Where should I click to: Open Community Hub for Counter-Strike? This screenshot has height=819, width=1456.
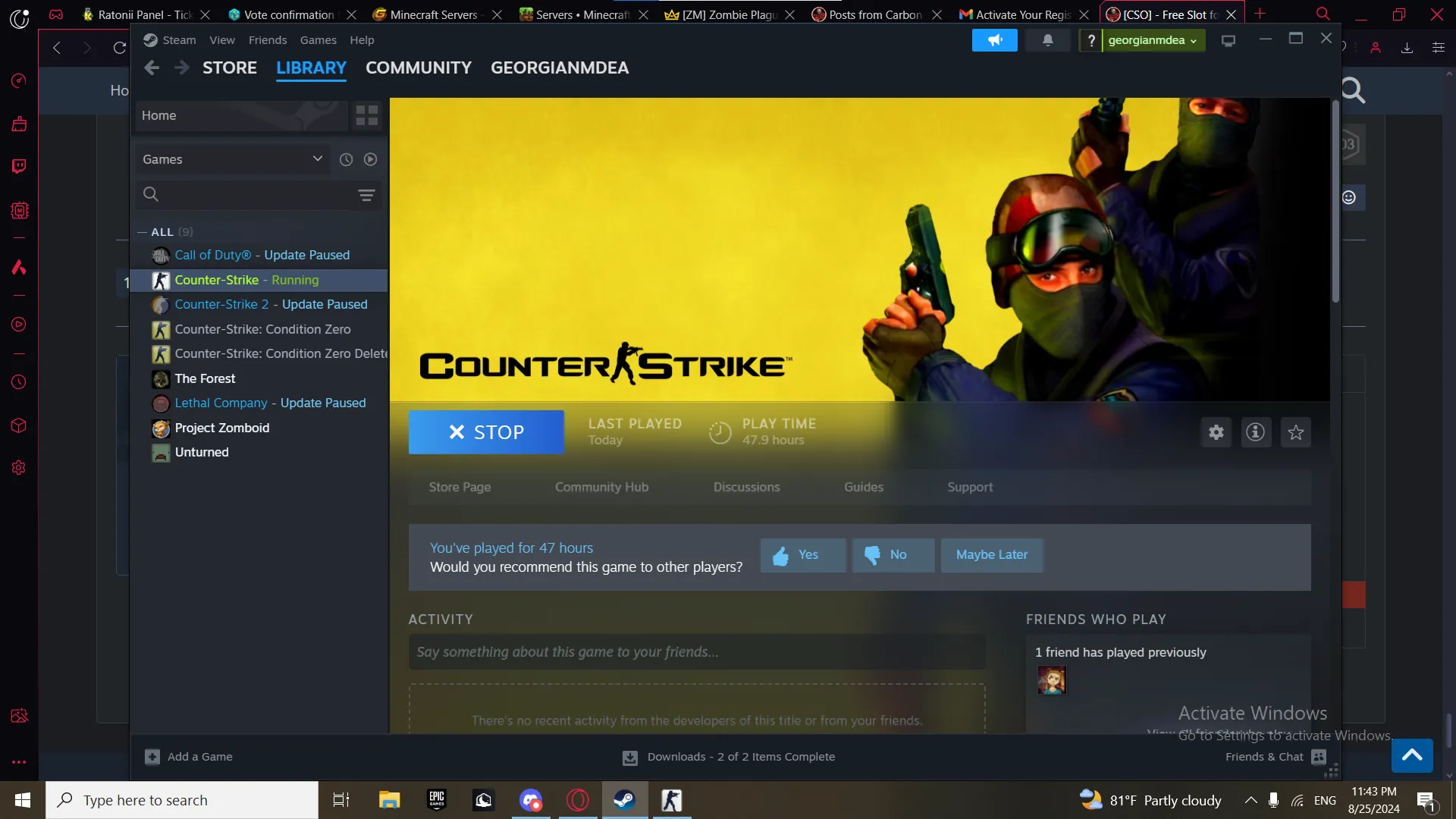601,487
